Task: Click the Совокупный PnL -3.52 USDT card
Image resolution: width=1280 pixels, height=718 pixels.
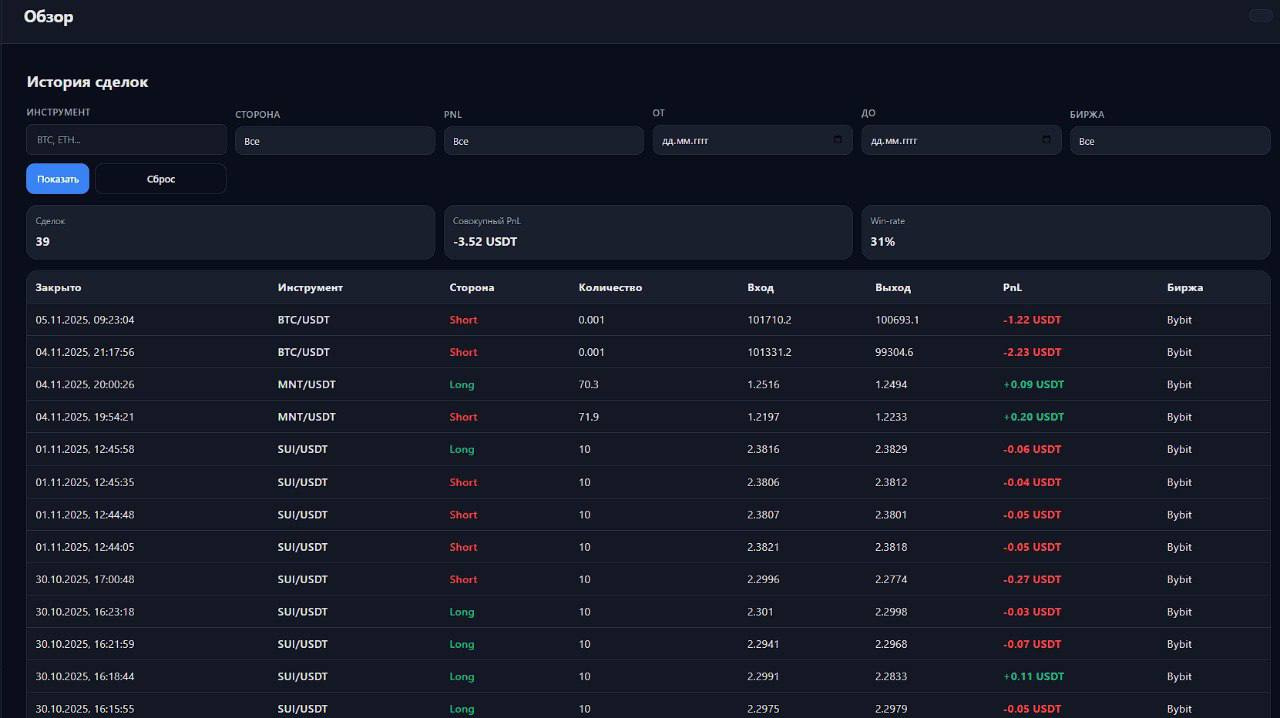Action: 648,232
